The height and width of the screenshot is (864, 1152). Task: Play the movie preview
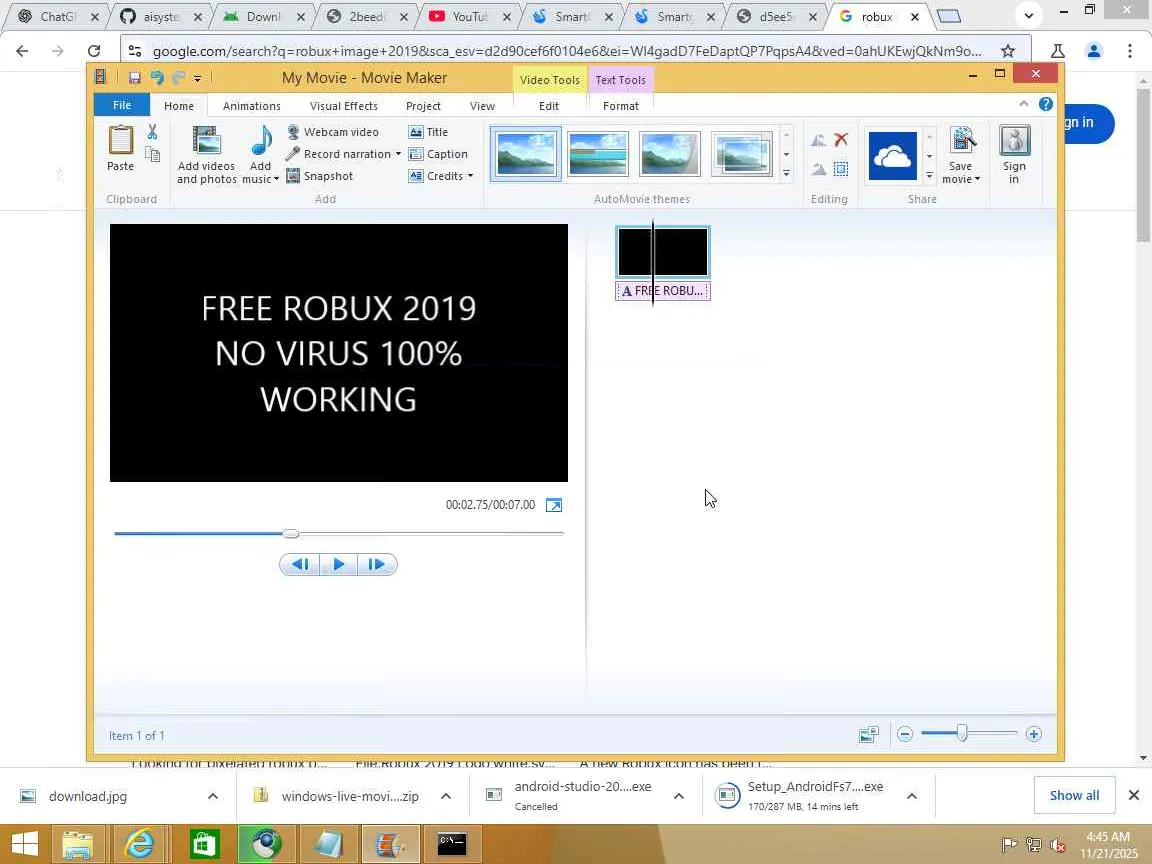point(339,564)
